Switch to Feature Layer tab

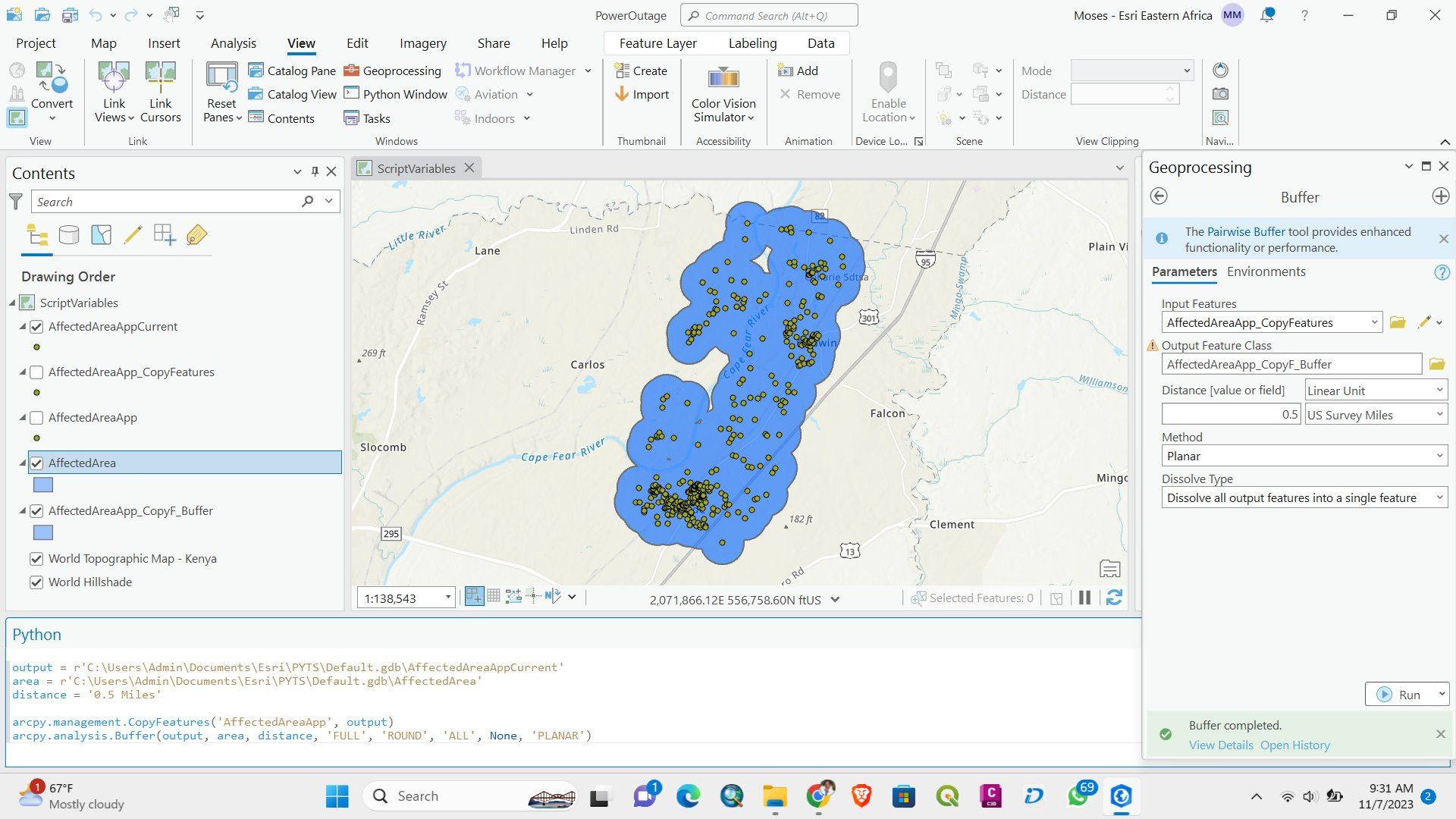point(657,43)
